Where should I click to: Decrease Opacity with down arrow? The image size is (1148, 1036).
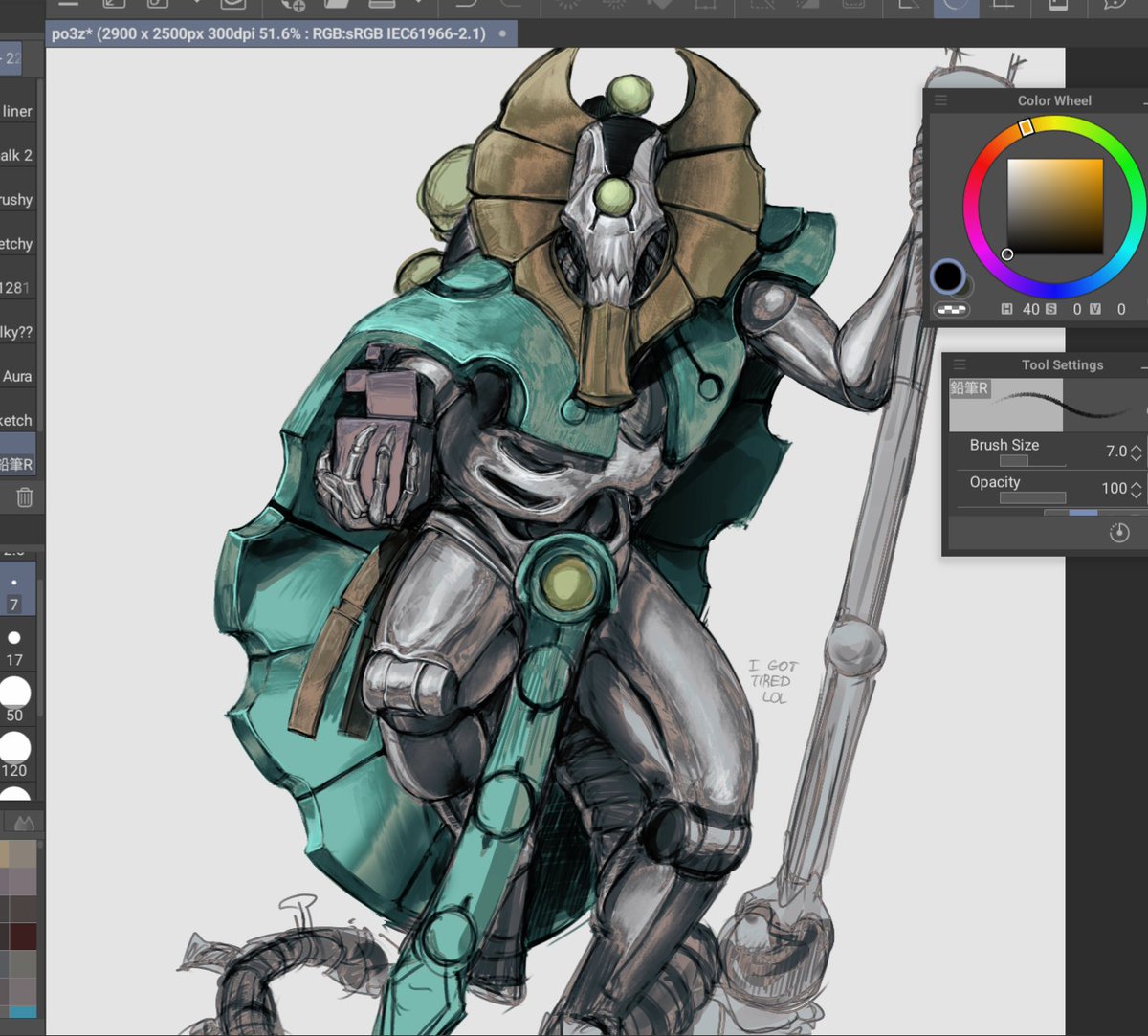coord(1137,495)
